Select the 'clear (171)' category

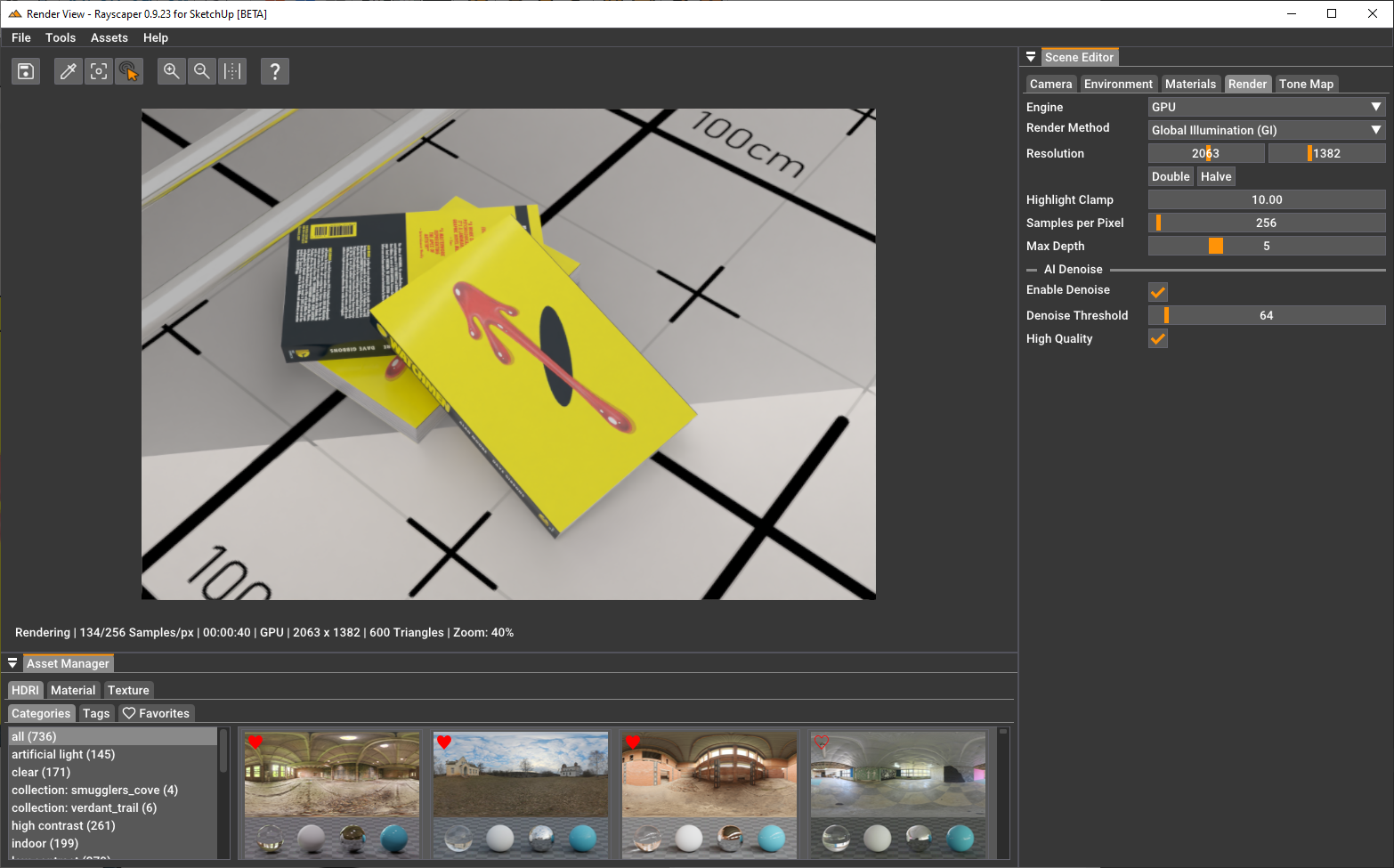(113, 772)
